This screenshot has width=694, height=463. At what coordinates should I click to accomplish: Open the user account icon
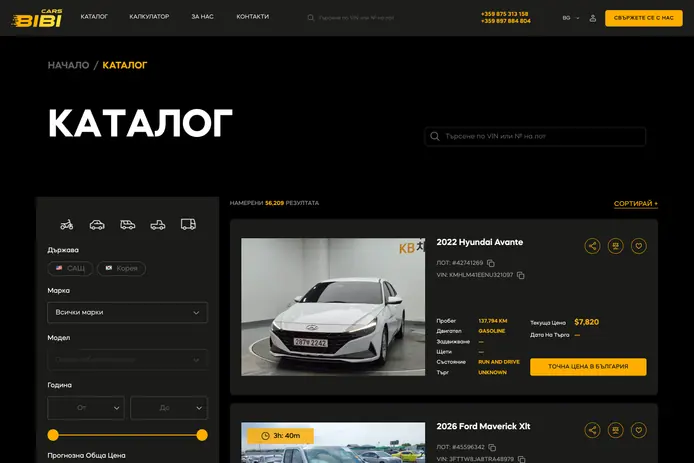click(593, 18)
